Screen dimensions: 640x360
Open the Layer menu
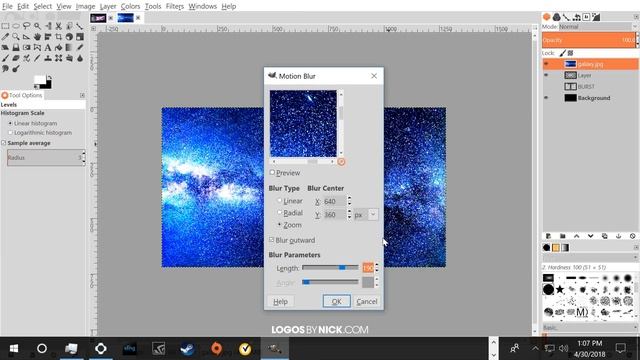click(108, 6)
